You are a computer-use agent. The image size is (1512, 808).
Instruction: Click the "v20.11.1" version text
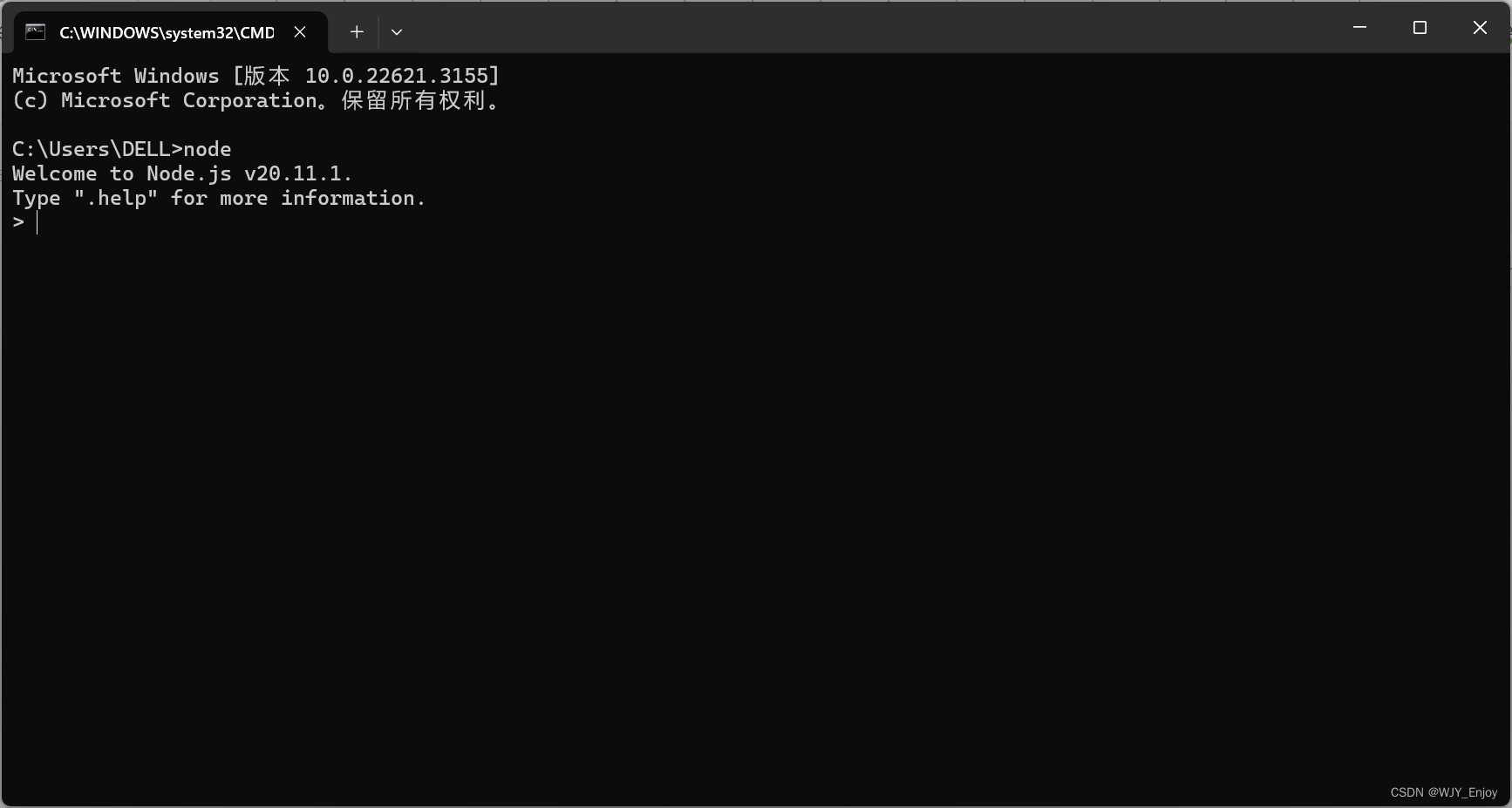[292, 173]
